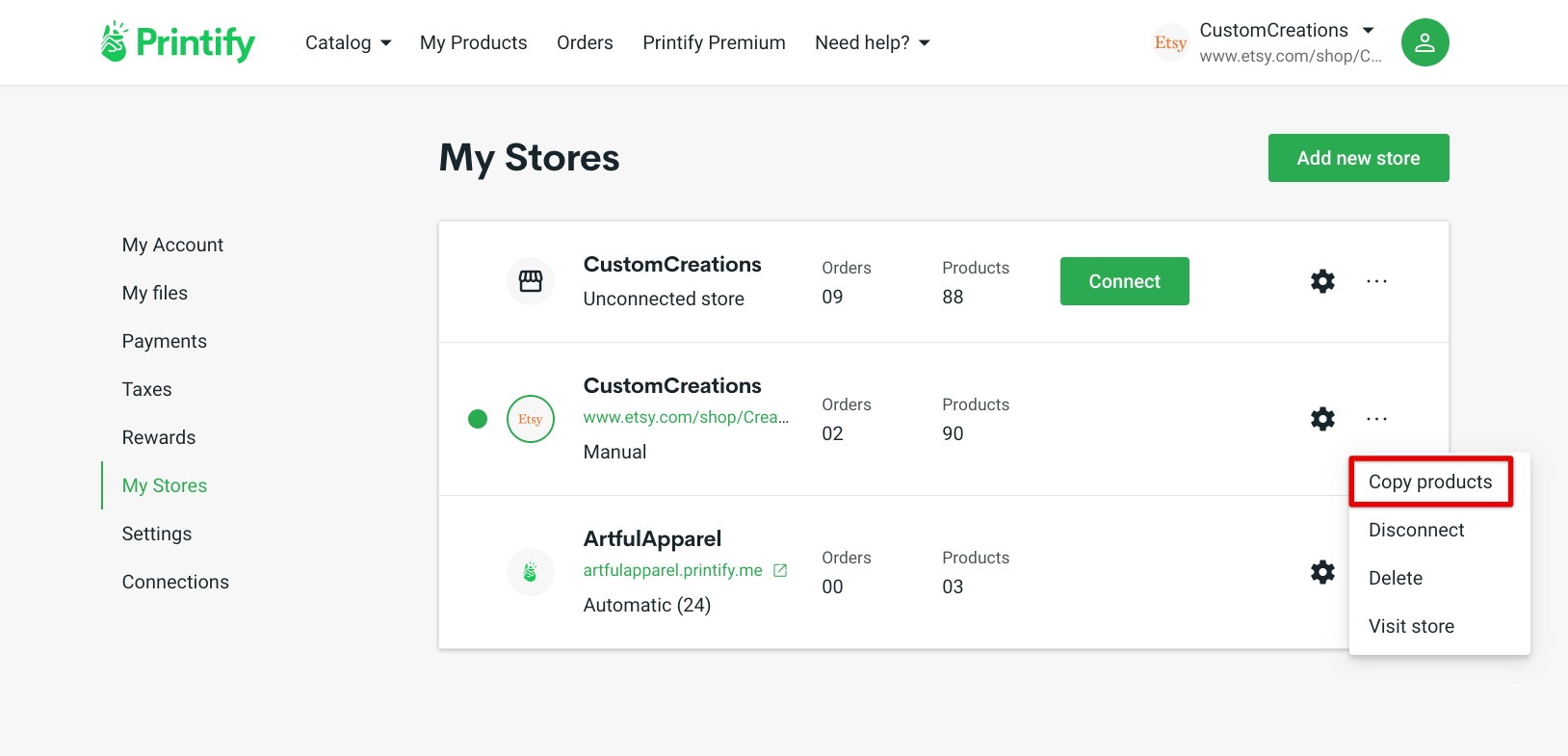Viewport: 1568px width, 756px height.
Task: Open the user account avatar icon
Action: [x=1425, y=42]
